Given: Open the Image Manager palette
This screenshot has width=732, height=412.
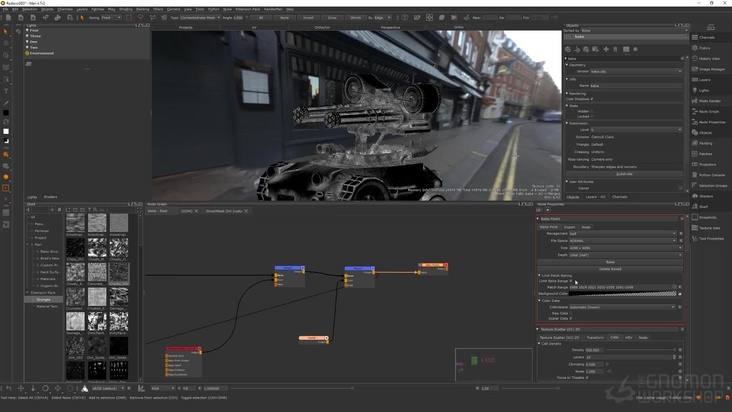Looking at the screenshot, I should [712, 69].
